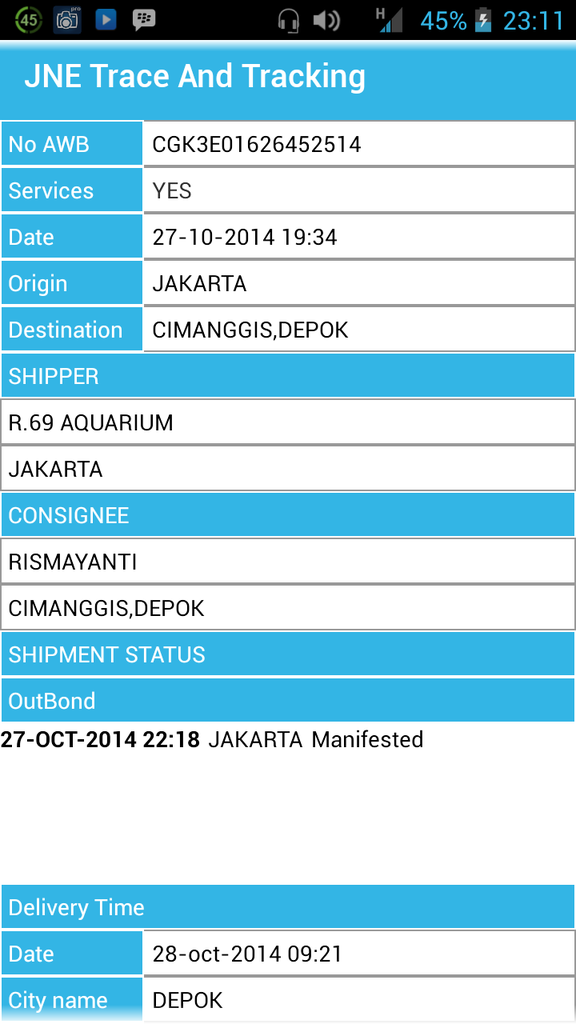The height and width of the screenshot is (1024, 576).
Task: Tap AWB number CGK3E01626452514
Action: [x=257, y=144]
